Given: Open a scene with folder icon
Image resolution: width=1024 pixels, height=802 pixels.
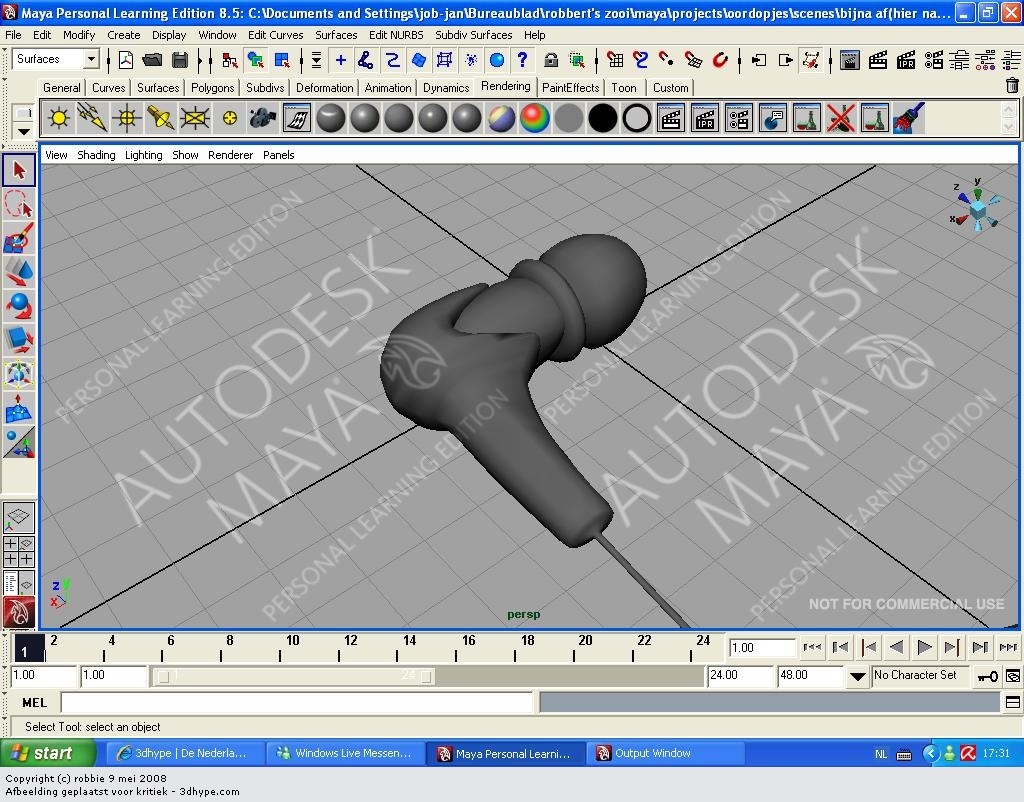Looking at the screenshot, I should coord(152,60).
